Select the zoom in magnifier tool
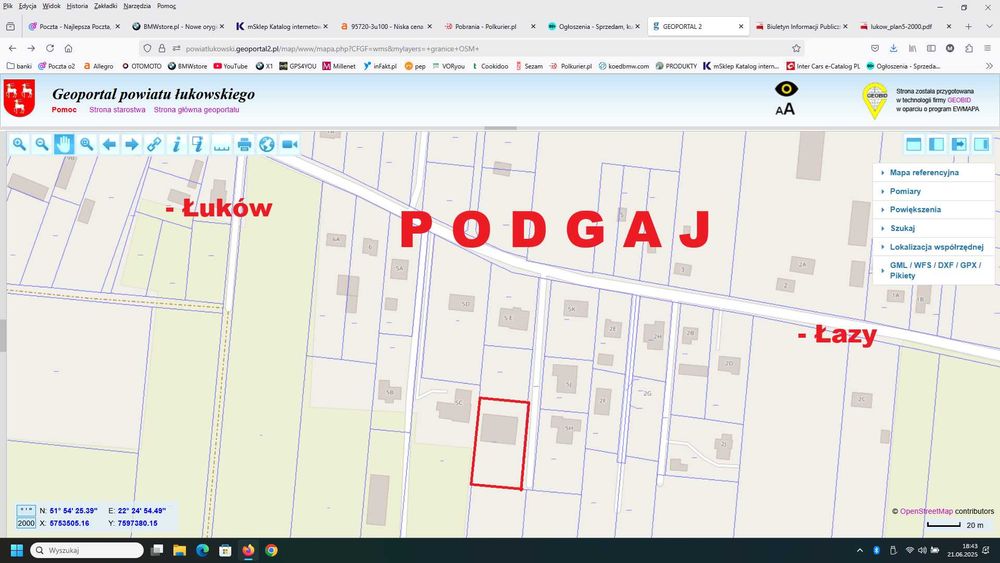Screen dimensions: 1000x563 pos(19,145)
